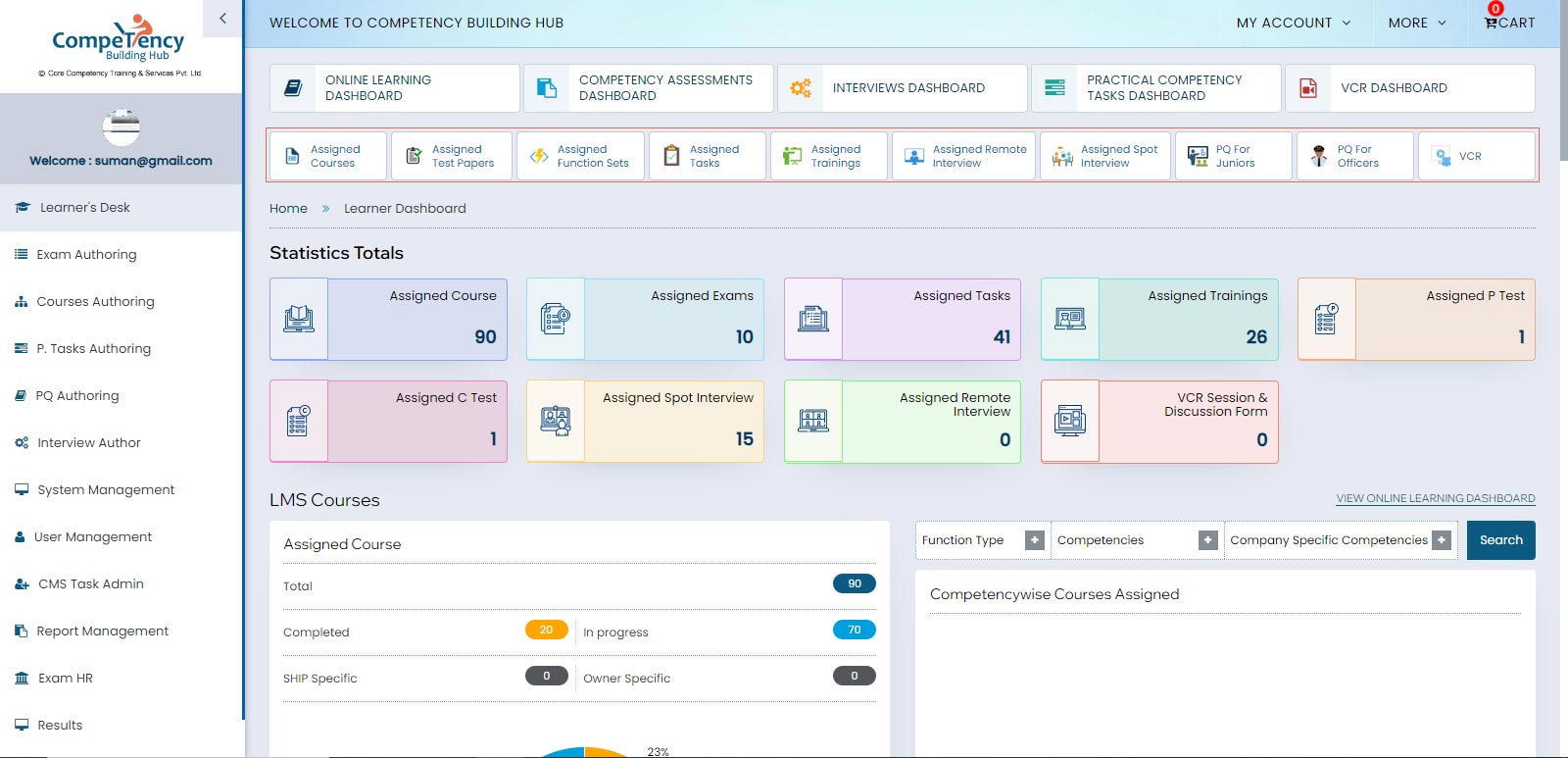
Task: Expand the My Account dropdown
Action: point(1294,23)
